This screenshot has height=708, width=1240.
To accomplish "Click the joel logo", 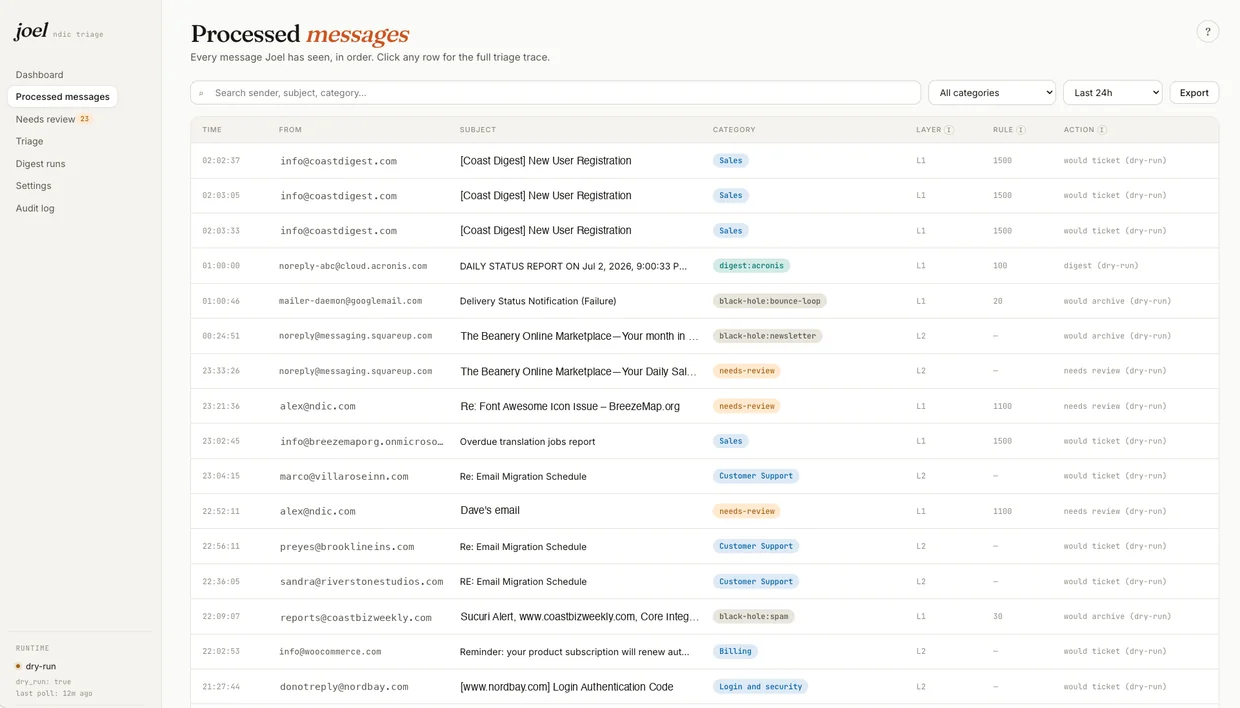I will tap(31, 31).
